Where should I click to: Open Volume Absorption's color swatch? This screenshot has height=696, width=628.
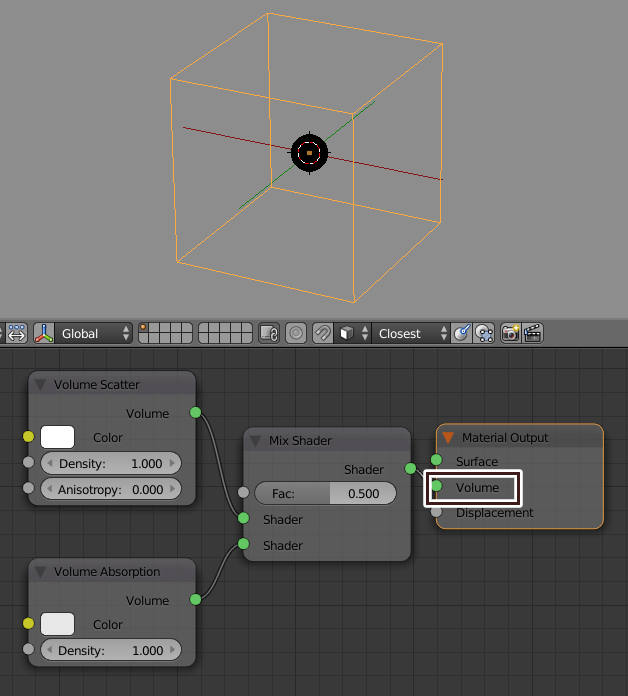(x=57, y=624)
